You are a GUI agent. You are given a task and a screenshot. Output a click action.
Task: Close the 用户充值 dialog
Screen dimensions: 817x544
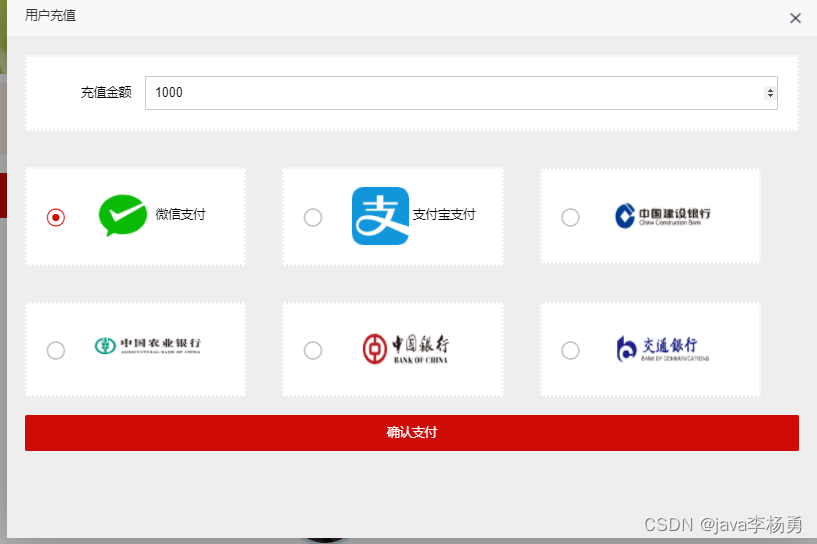(795, 18)
